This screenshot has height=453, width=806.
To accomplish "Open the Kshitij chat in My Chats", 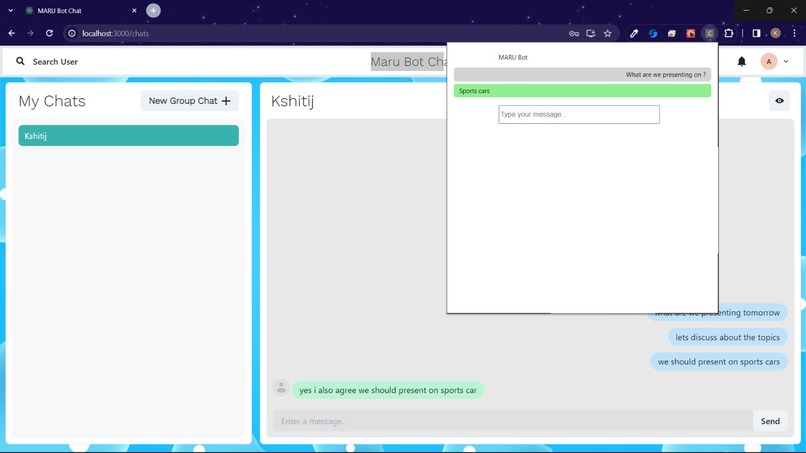I will [129, 136].
